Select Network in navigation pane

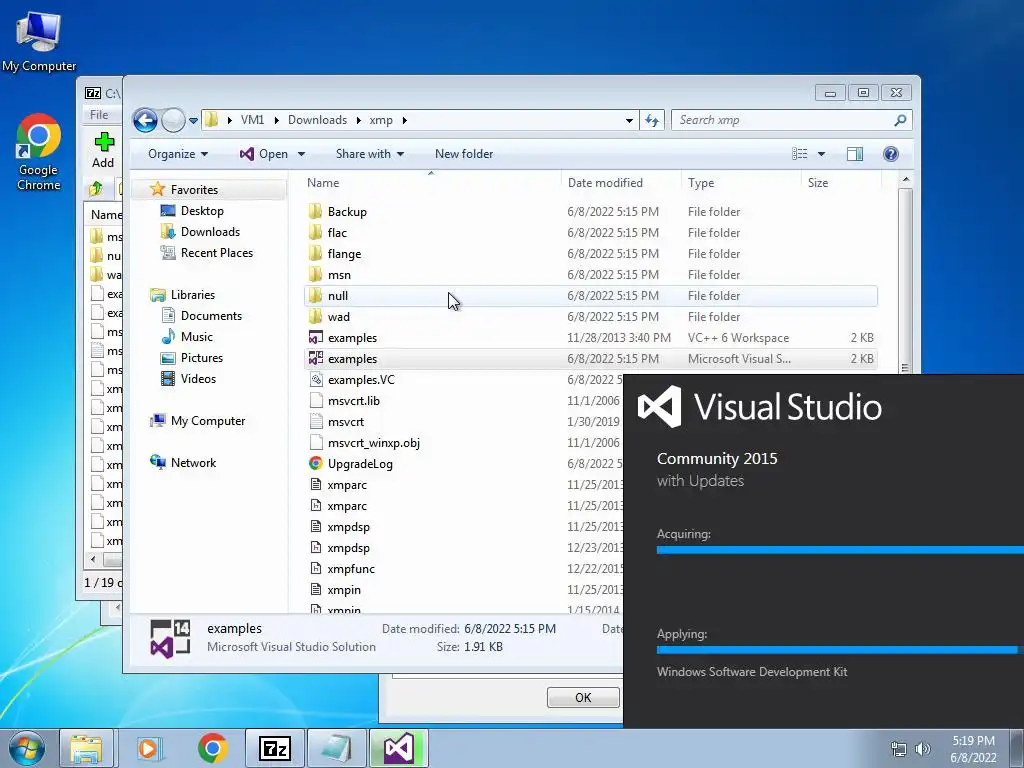[x=193, y=463]
